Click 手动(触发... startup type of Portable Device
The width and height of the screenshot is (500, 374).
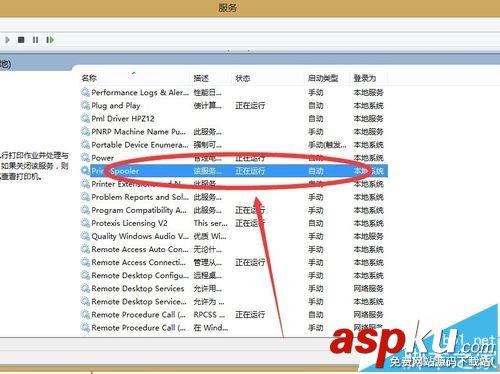[x=327, y=145]
